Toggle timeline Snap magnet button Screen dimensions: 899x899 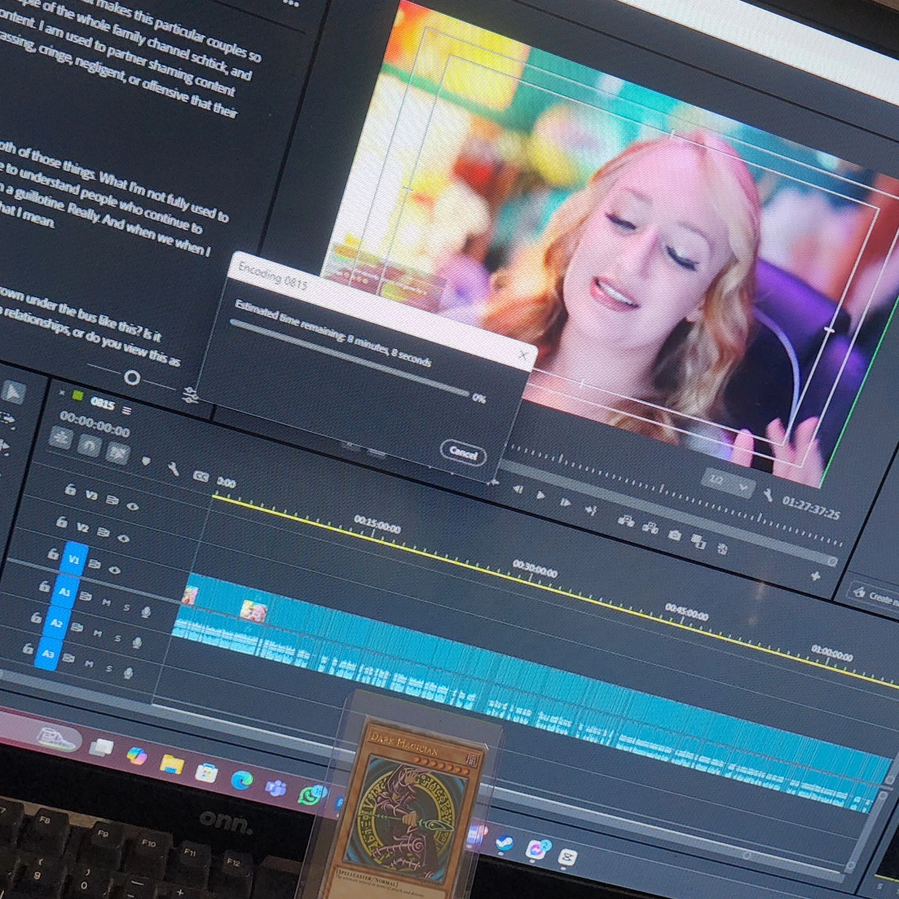click(89, 445)
